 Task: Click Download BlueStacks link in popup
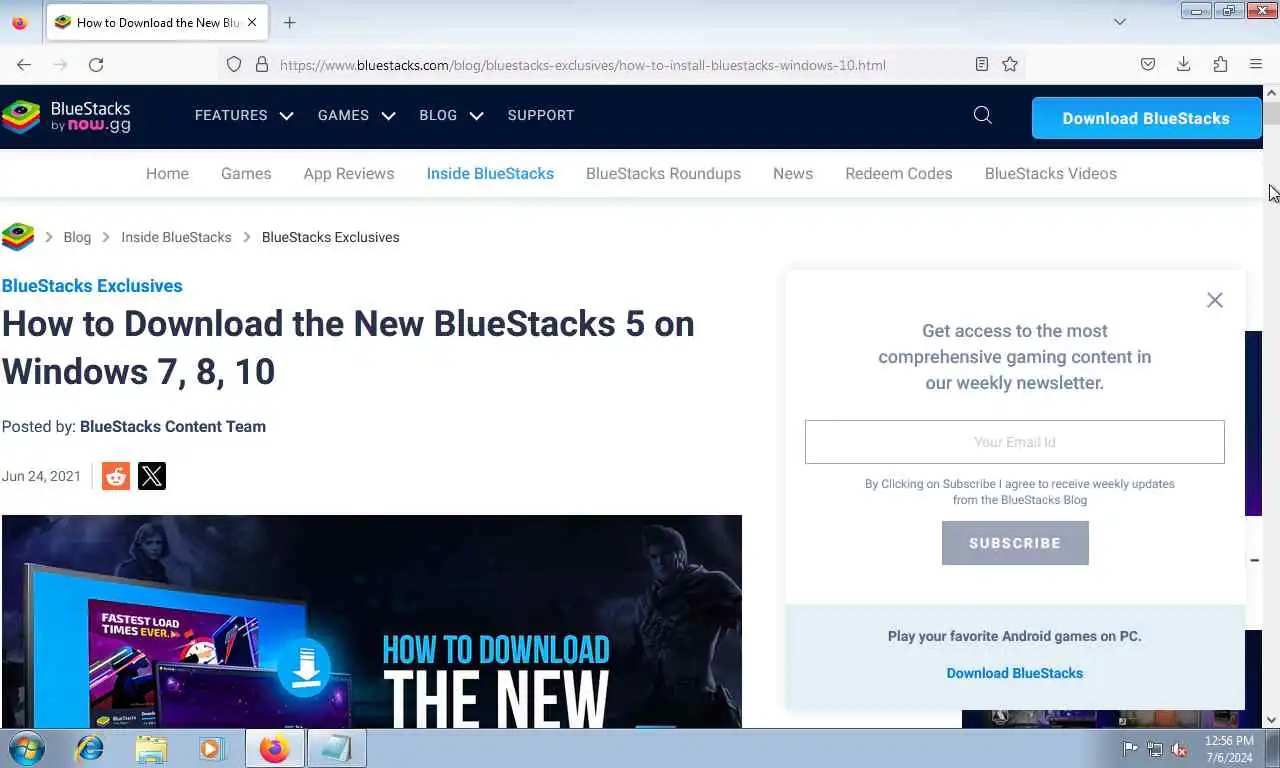pyautogui.click(x=1015, y=673)
